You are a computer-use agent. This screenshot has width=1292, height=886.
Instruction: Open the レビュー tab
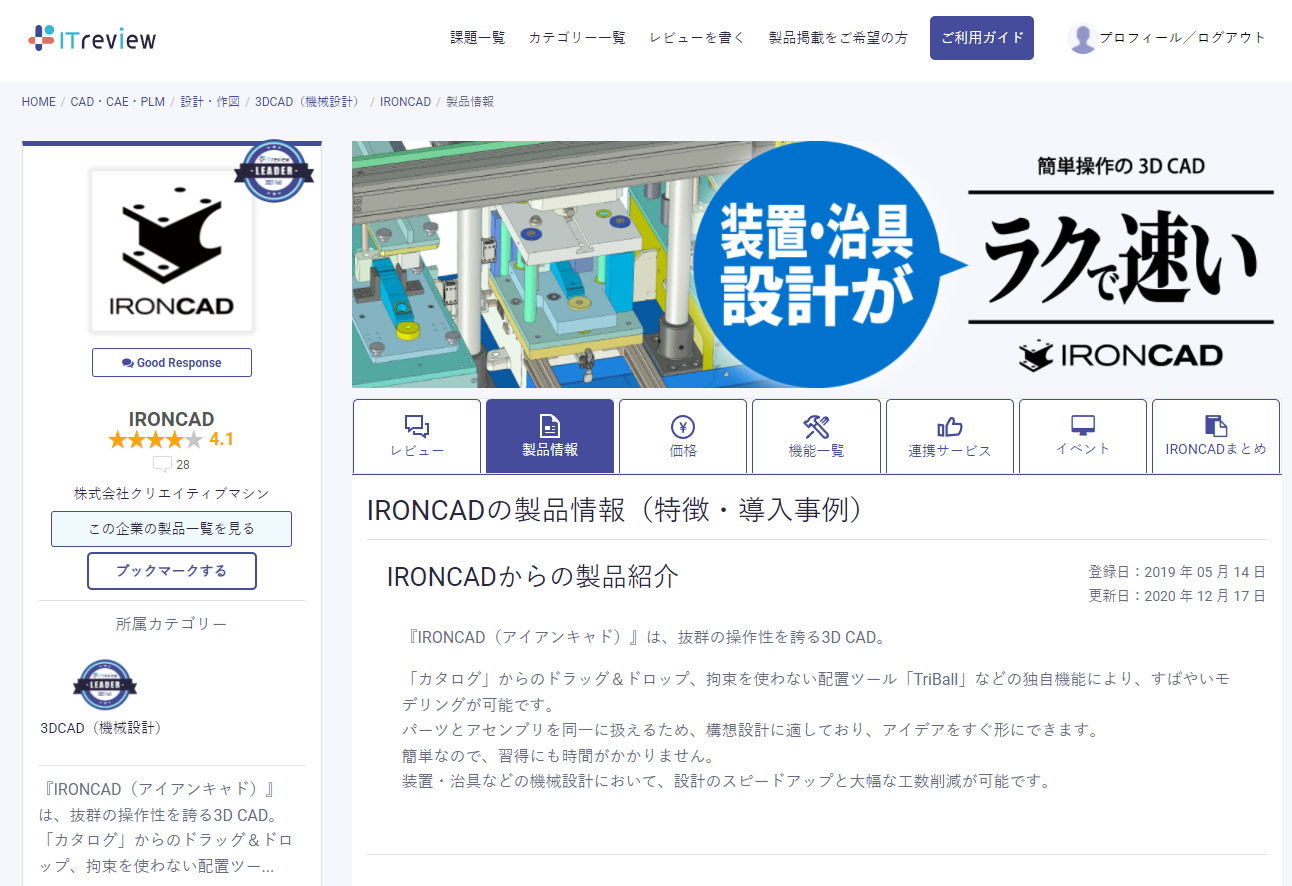click(x=417, y=436)
